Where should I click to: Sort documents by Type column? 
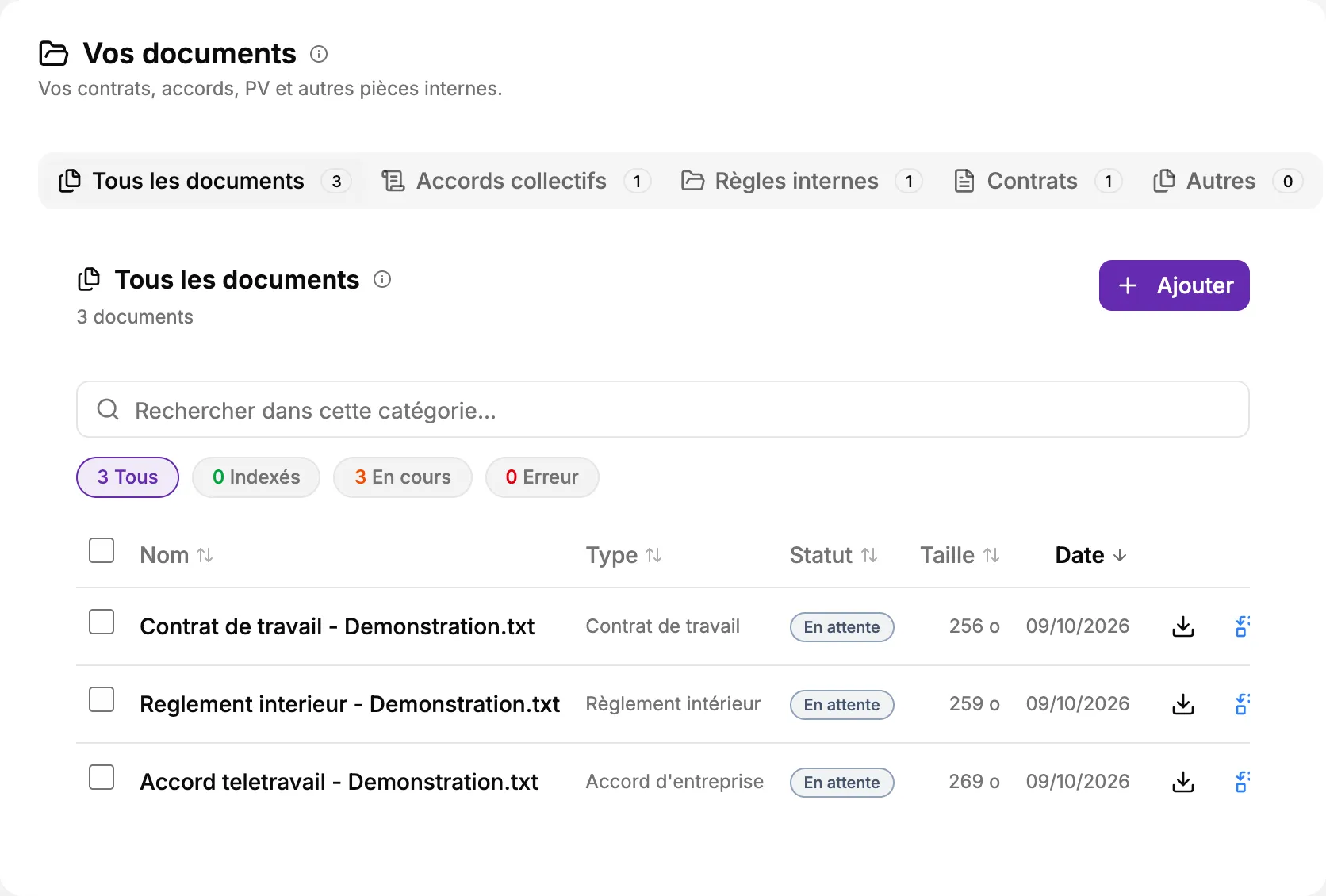point(623,555)
